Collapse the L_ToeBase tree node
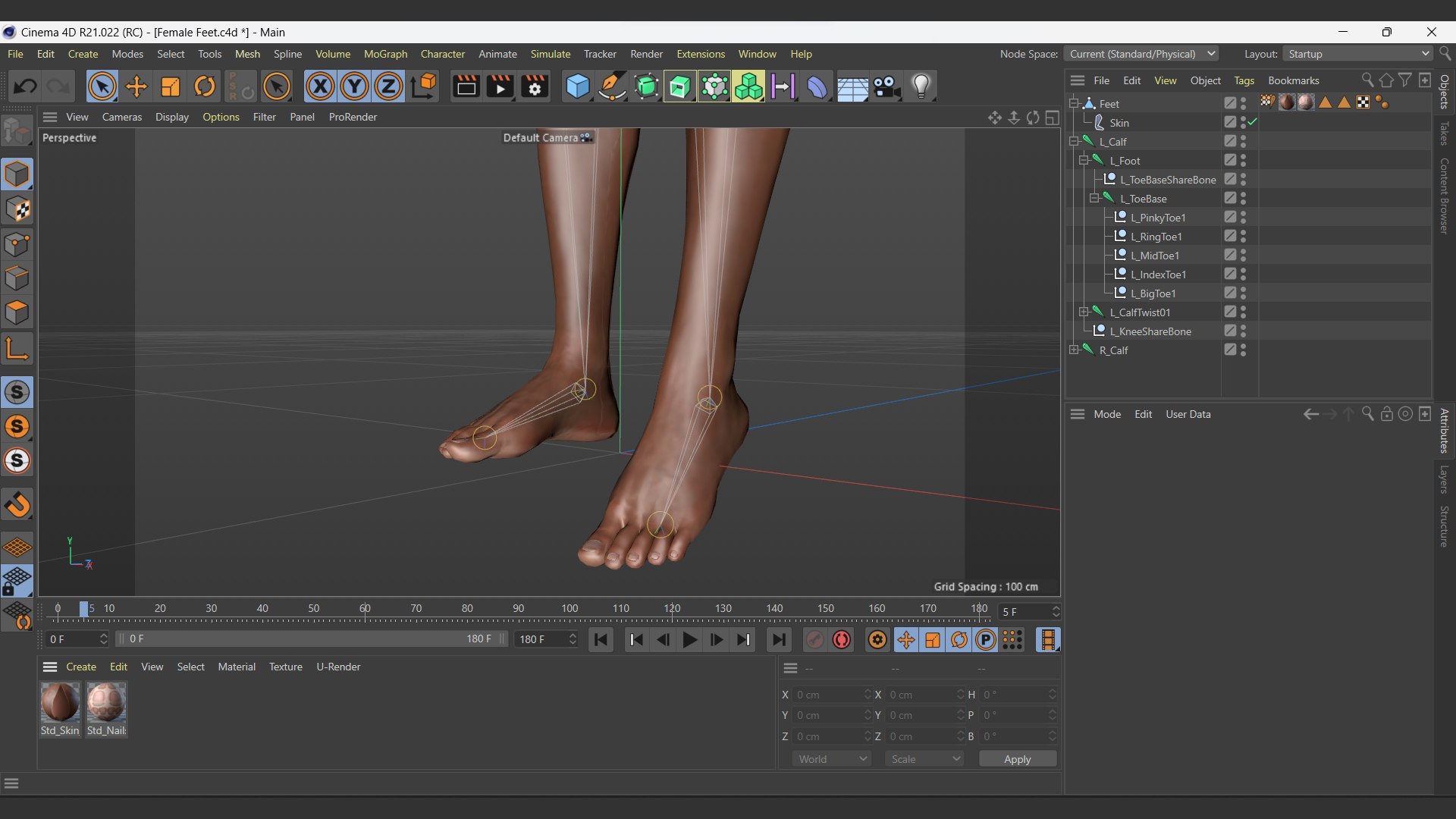Viewport: 1456px width, 819px height. point(1094,198)
